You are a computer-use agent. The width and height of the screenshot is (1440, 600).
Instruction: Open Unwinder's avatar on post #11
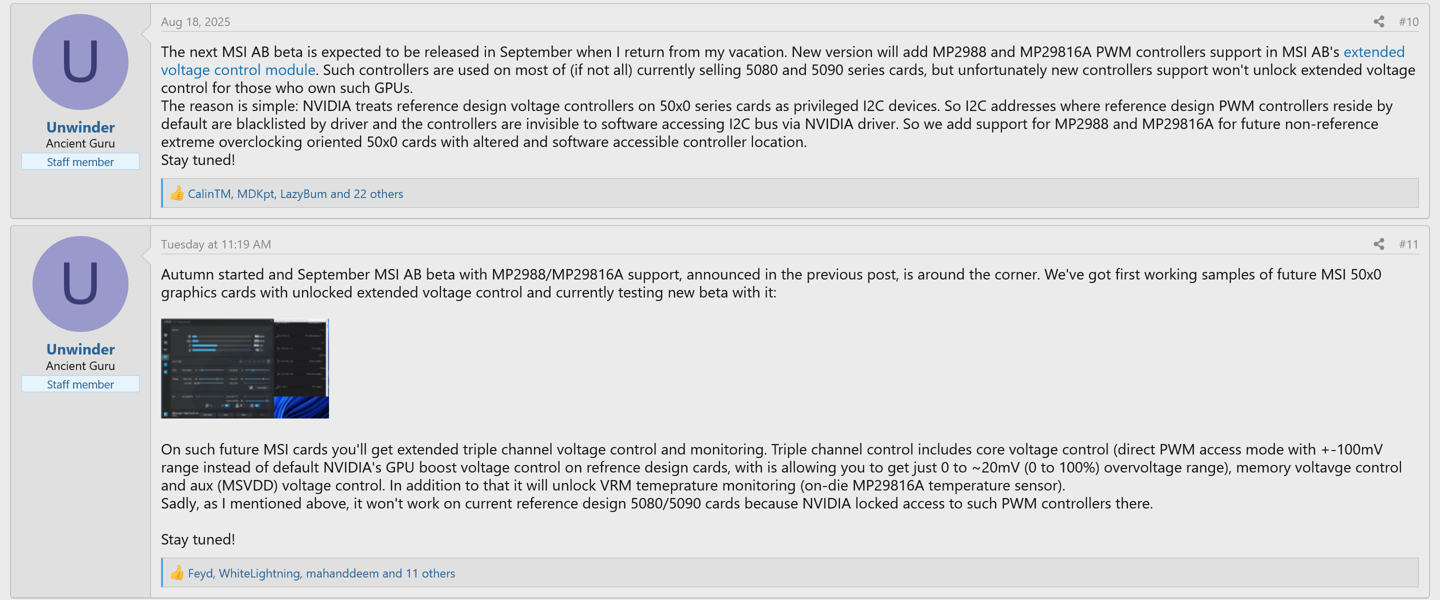pos(80,284)
